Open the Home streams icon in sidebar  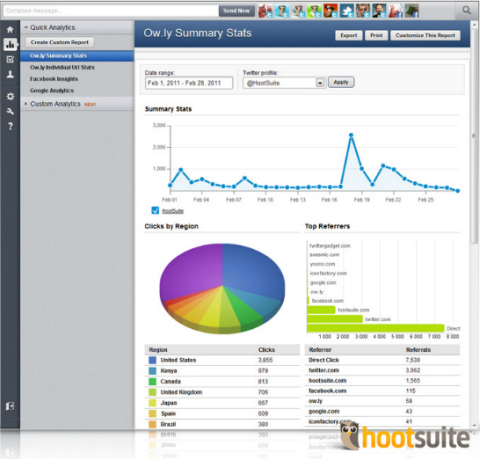coord(10,29)
